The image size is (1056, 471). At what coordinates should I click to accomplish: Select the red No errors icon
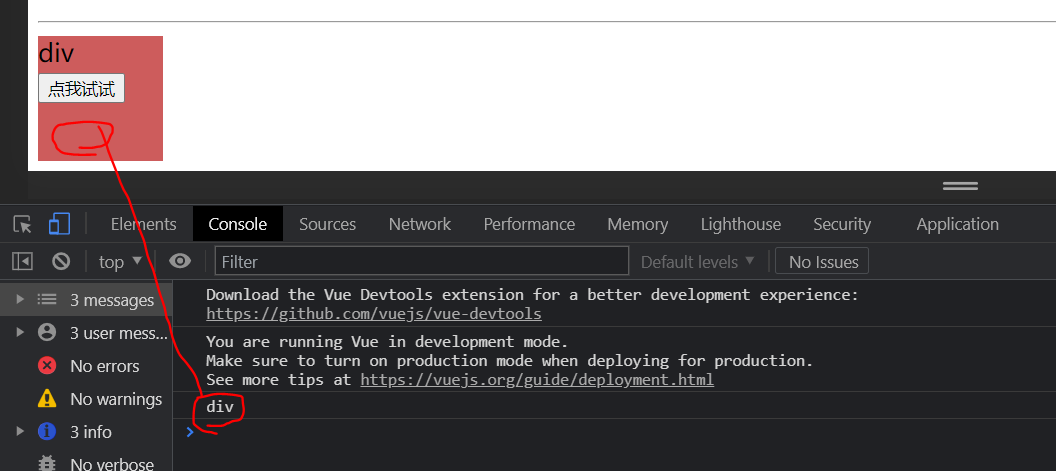pyautogui.click(x=46, y=366)
